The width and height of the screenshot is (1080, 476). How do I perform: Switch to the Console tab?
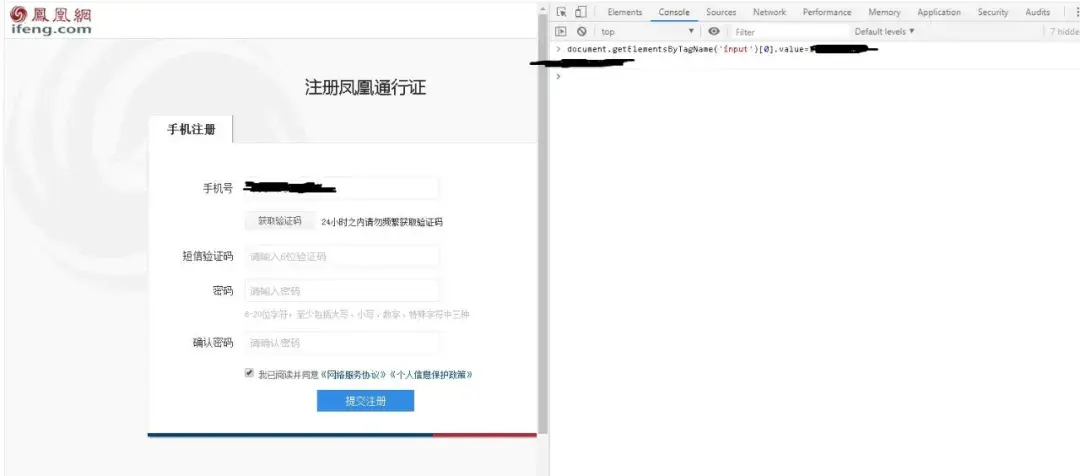coord(674,12)
